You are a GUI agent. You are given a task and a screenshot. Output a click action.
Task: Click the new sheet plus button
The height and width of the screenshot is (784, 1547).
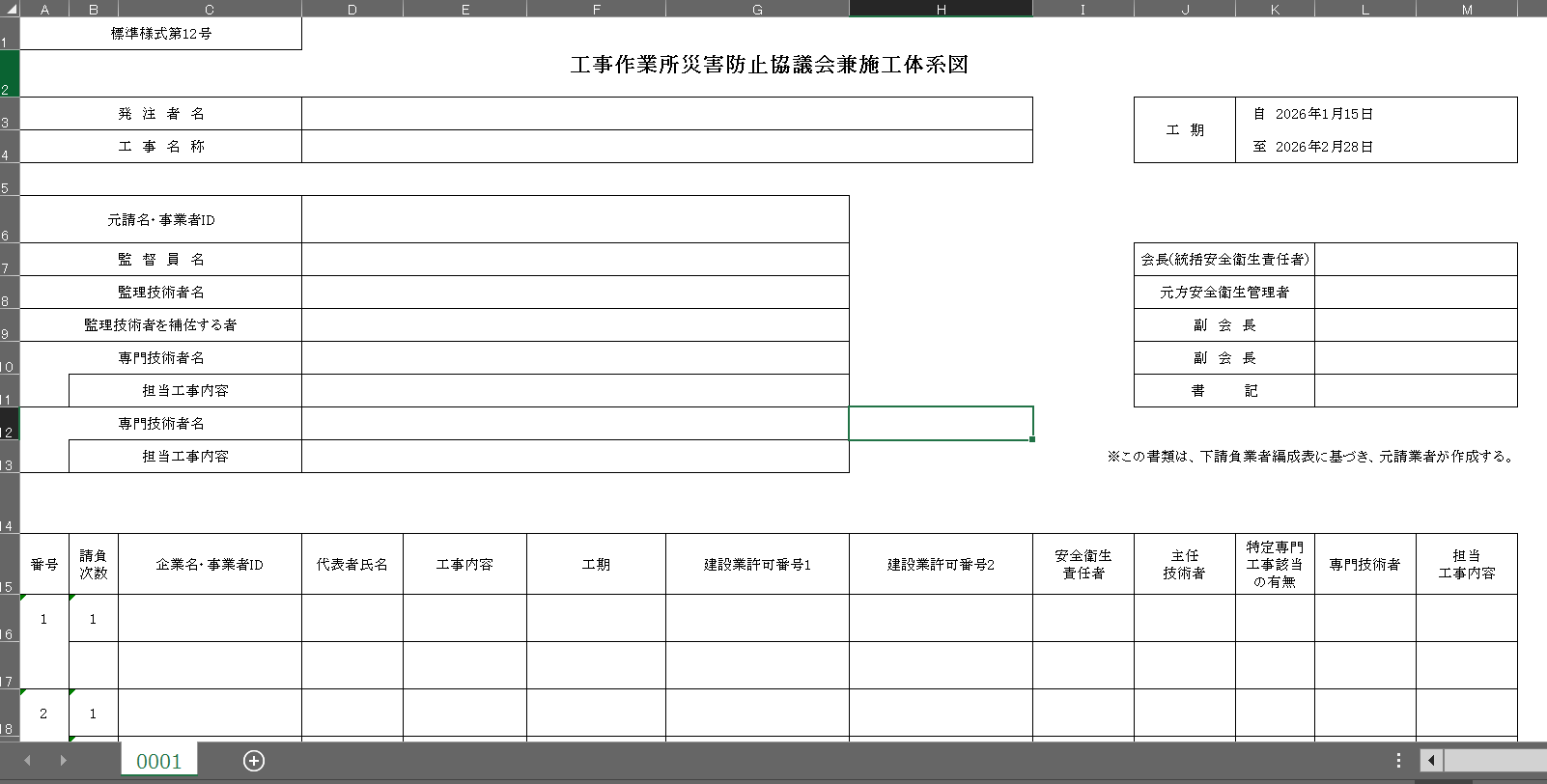tap(254, 761)
